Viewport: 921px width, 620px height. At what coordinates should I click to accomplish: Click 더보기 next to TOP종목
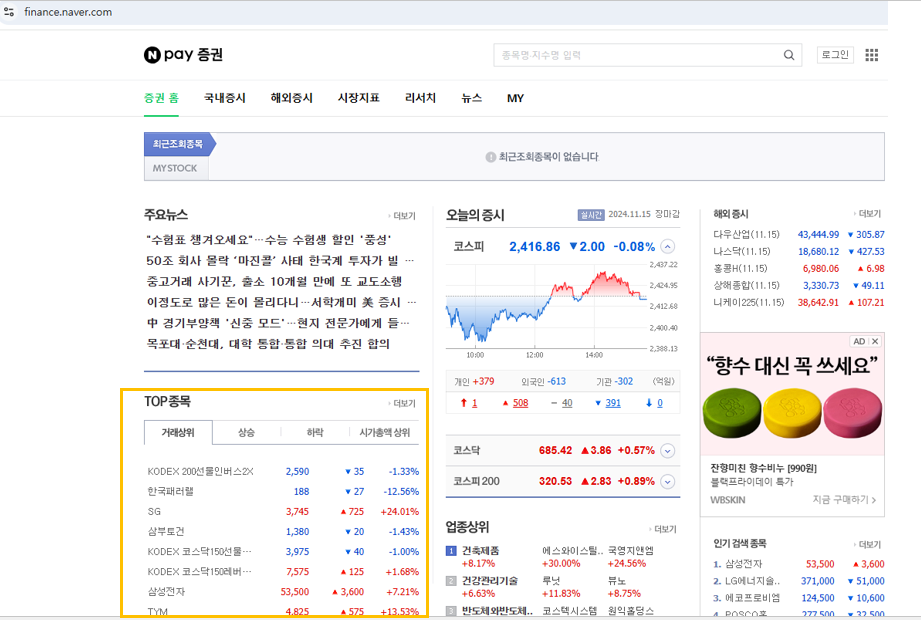[402, 403]
